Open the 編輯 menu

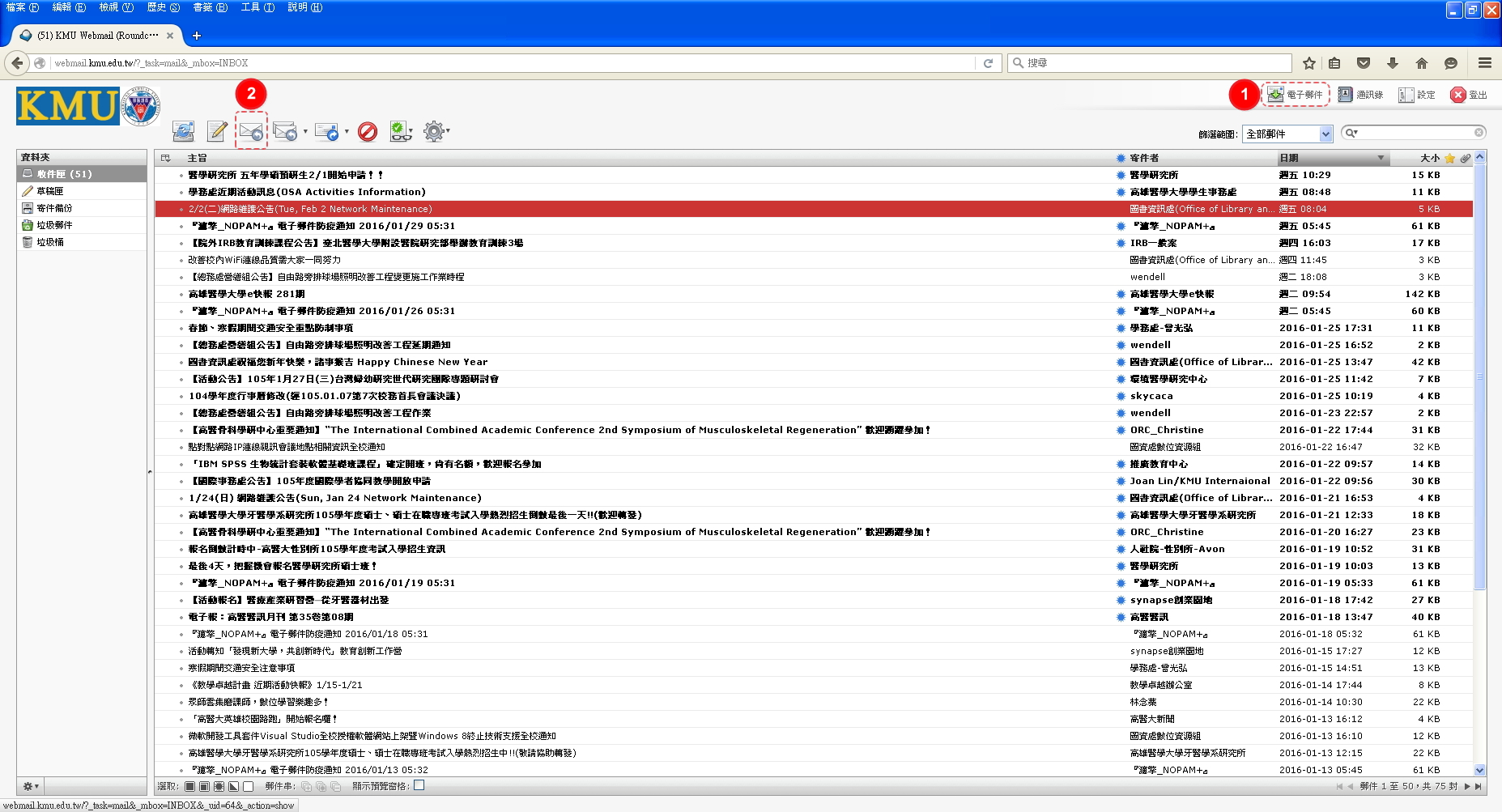click(x=69, y=7)
